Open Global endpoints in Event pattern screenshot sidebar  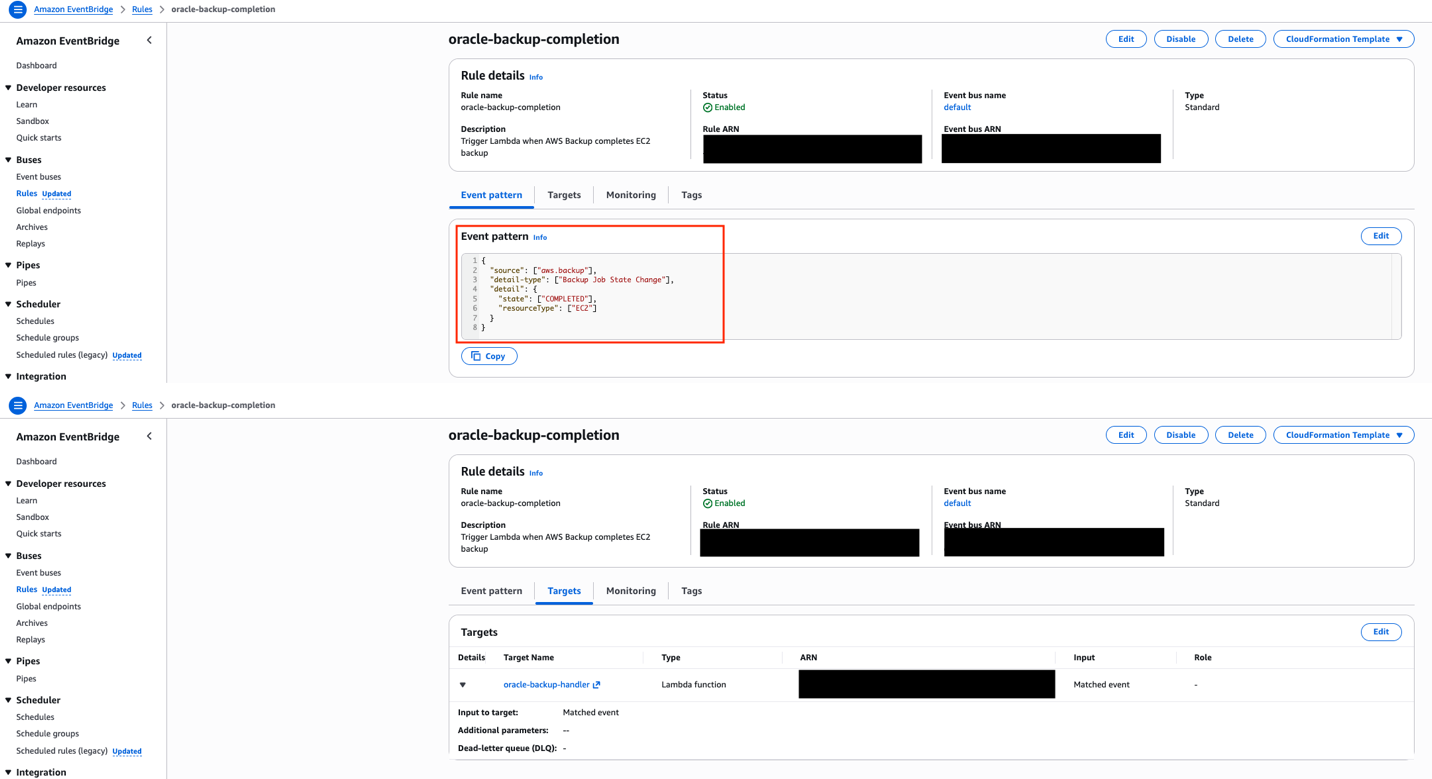(x=48, y=211)
